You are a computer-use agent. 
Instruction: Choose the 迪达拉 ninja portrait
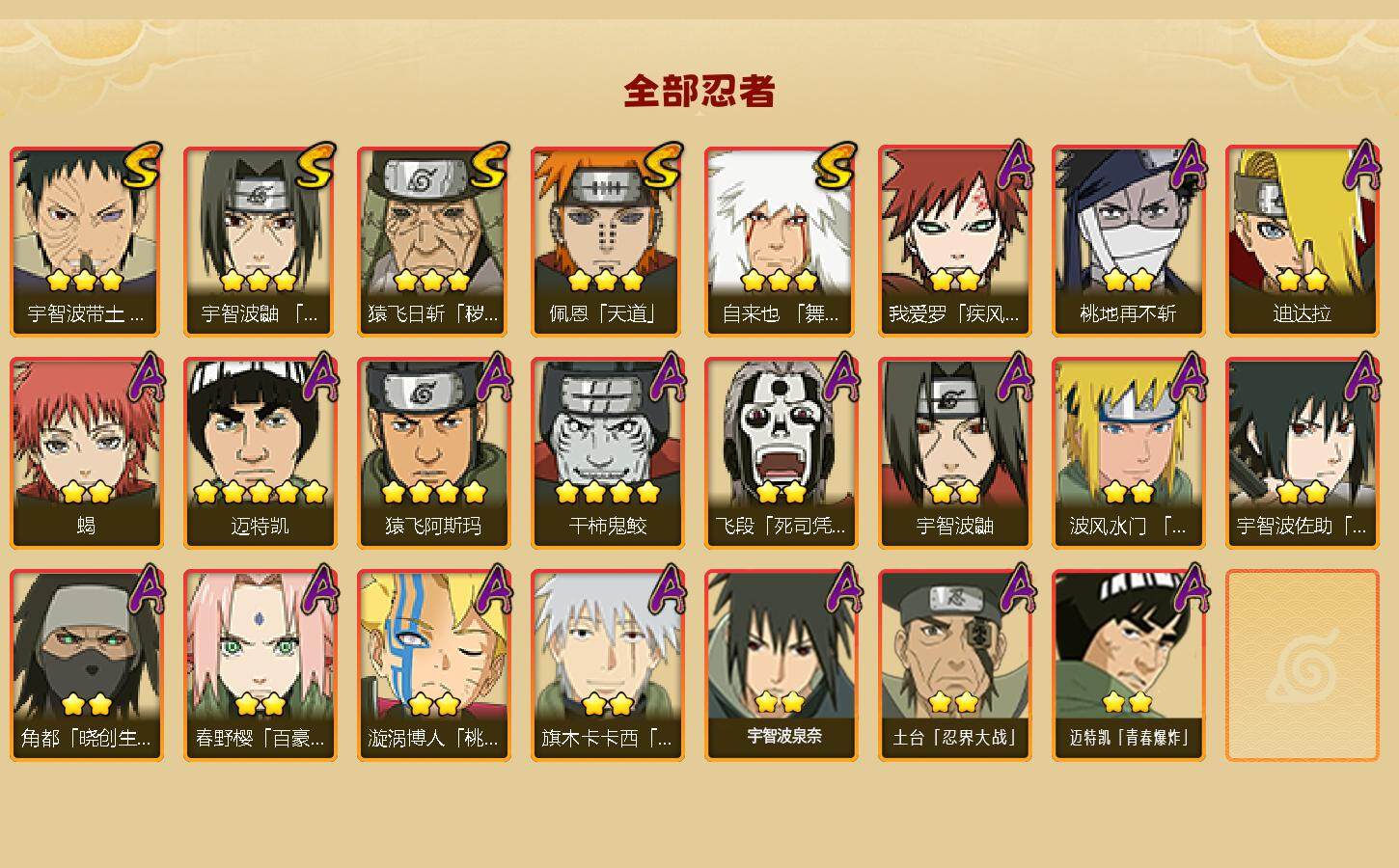(x=1302, y=241)
